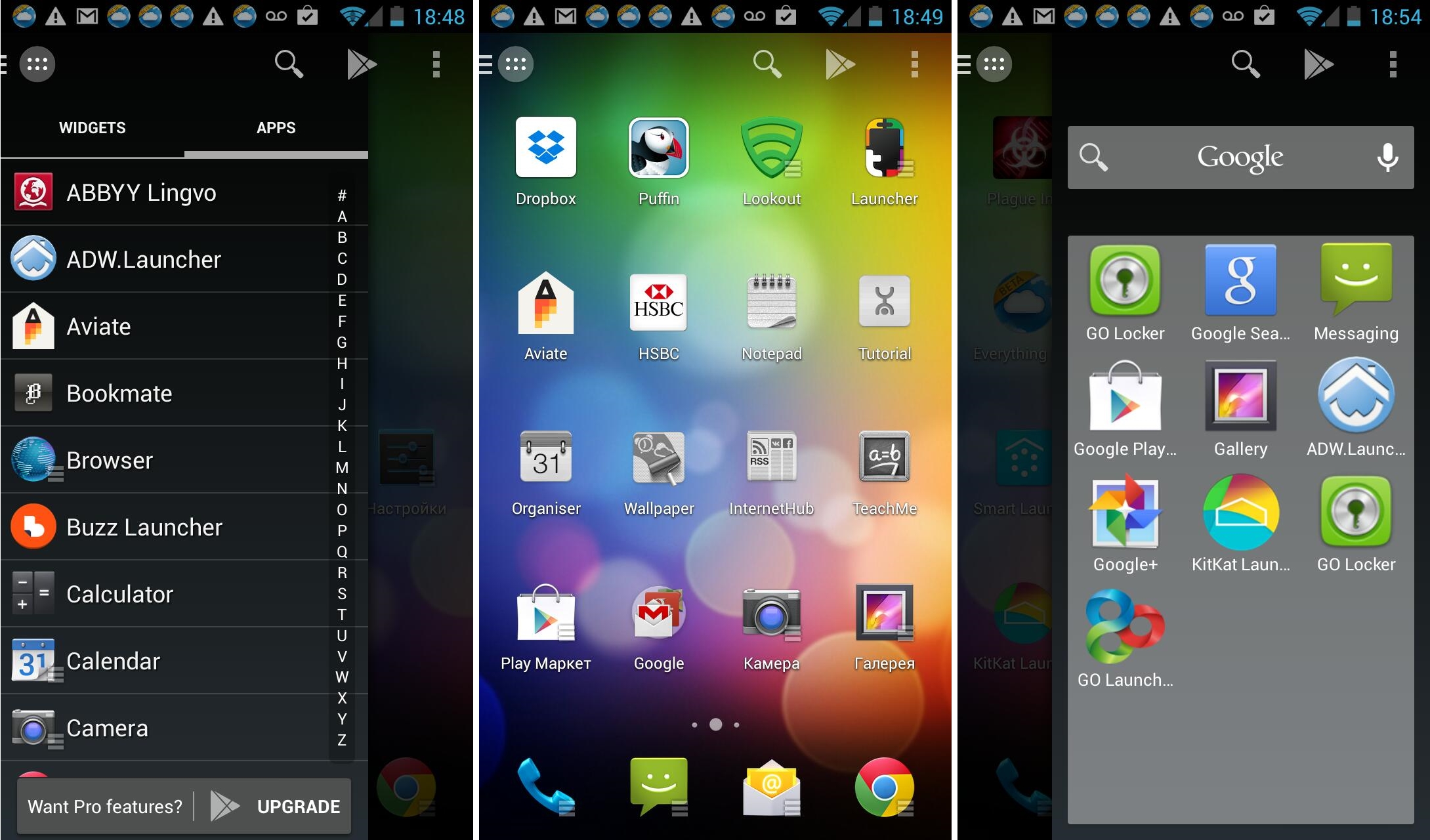The height and width of the screenshot is (840, 1430).
Task: Open overflow menu on middle screen
Action: click(914, 64)
